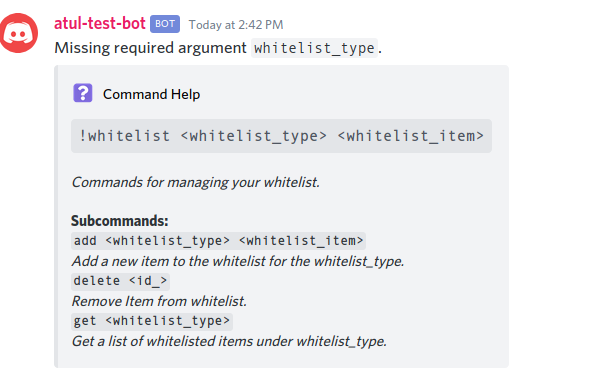This screenshot has height=377, width=603.
Task: Click the question mark Command Help icon
Action: click(x=83, y=93)
